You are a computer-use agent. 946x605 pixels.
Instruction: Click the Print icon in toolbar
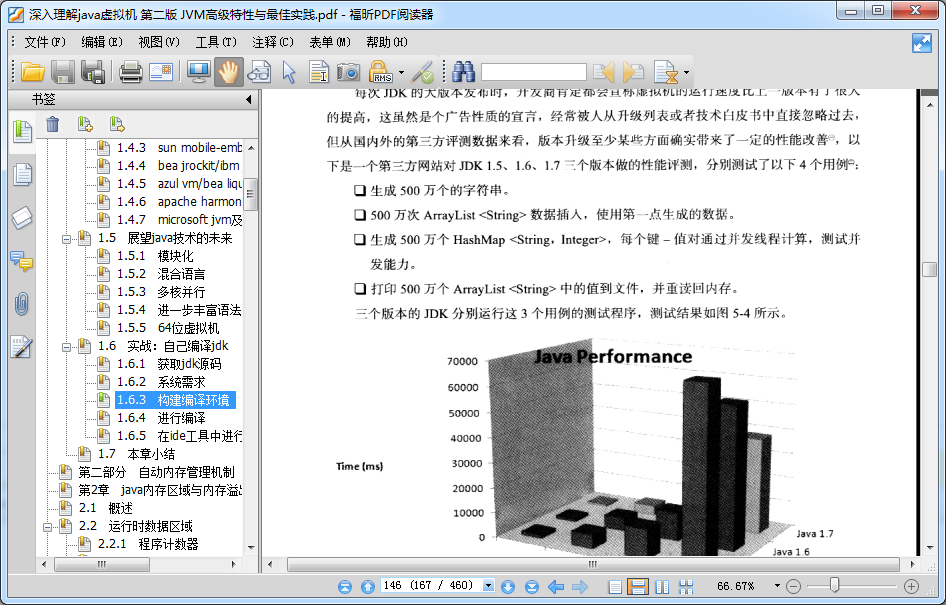tap(131, 72)
